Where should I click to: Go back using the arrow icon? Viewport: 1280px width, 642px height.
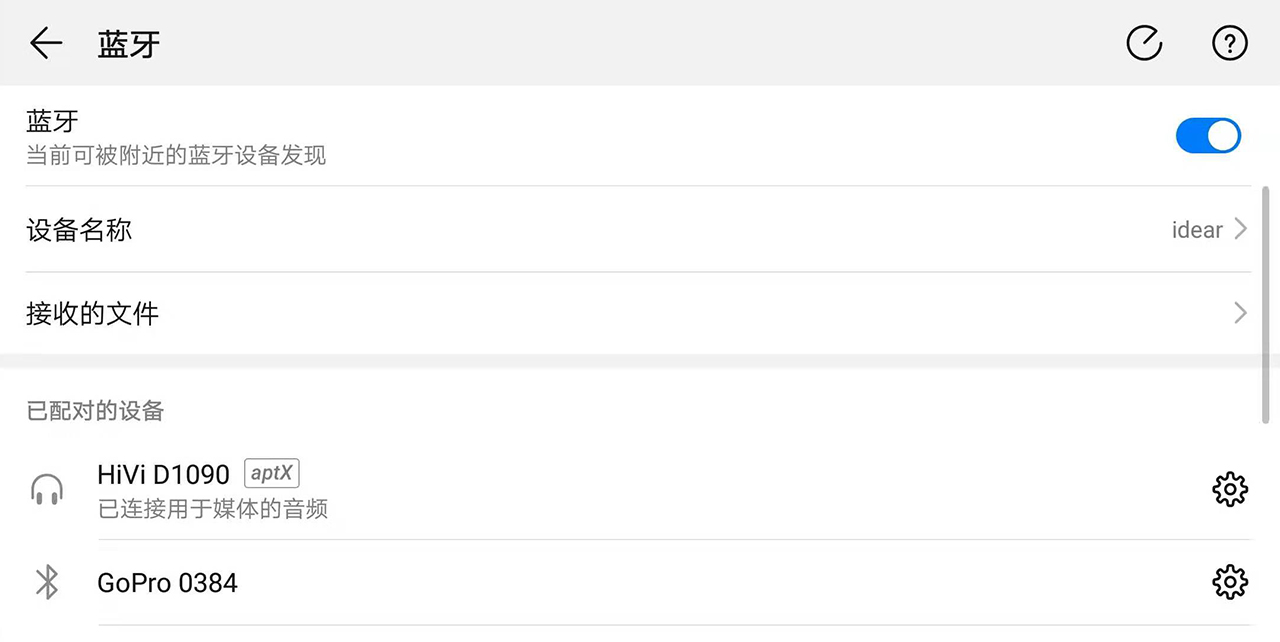click(46, 43)
